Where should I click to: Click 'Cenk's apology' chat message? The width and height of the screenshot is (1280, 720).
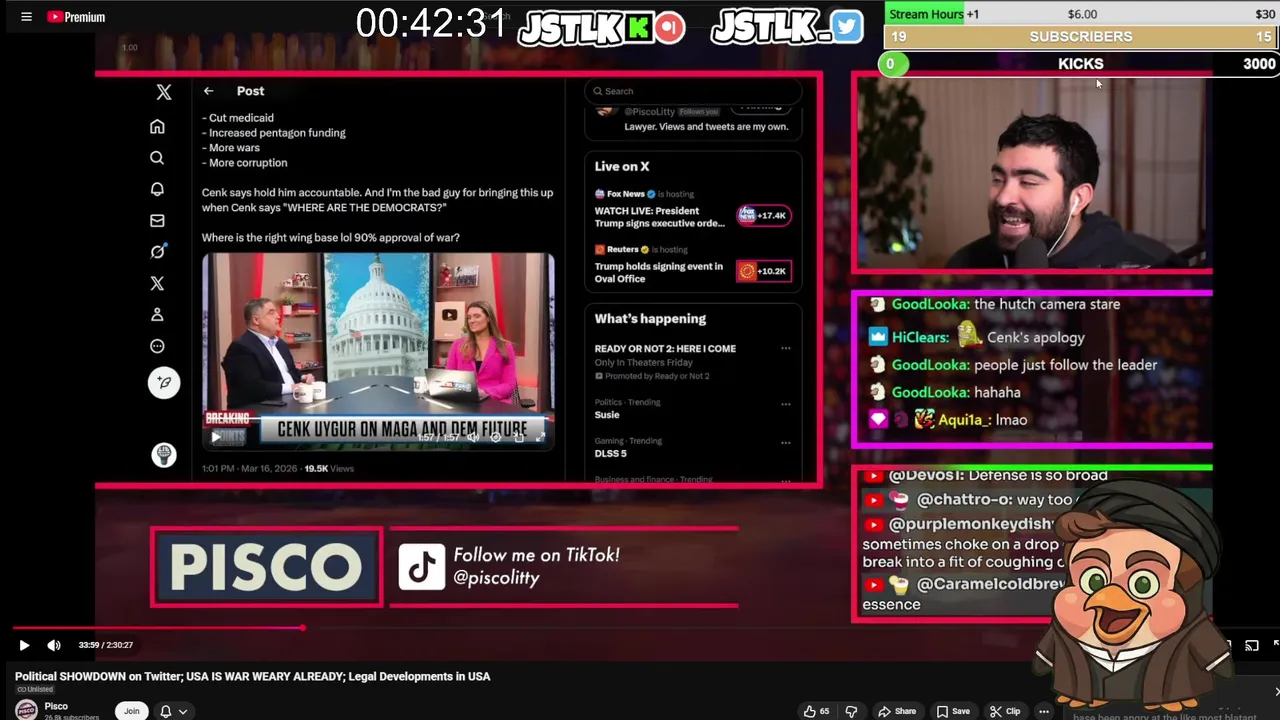[x=1035, y=338]
